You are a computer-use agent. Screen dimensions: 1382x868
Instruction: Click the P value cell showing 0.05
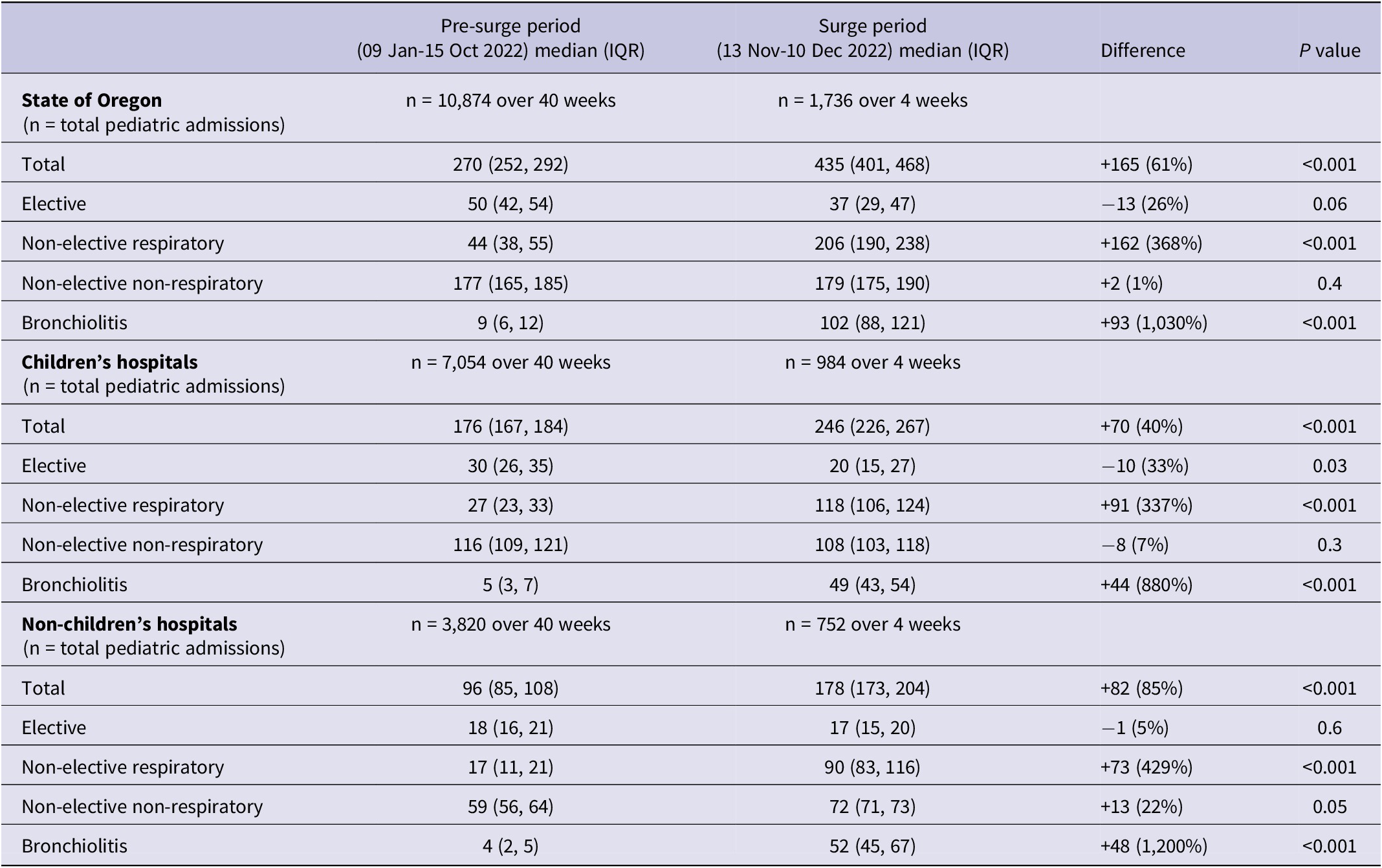(x=1329, y=807)
